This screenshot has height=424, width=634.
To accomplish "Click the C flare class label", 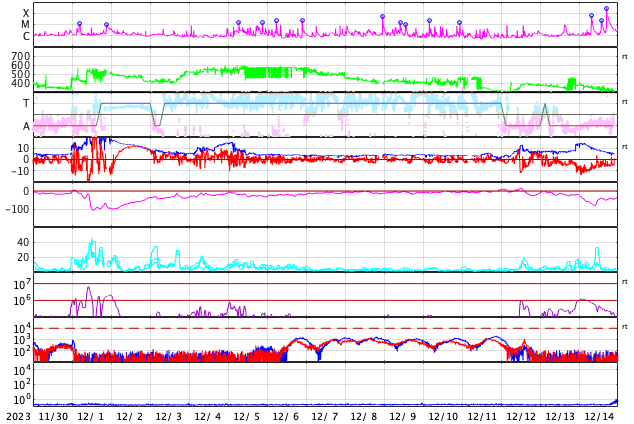I will point(26,36).
